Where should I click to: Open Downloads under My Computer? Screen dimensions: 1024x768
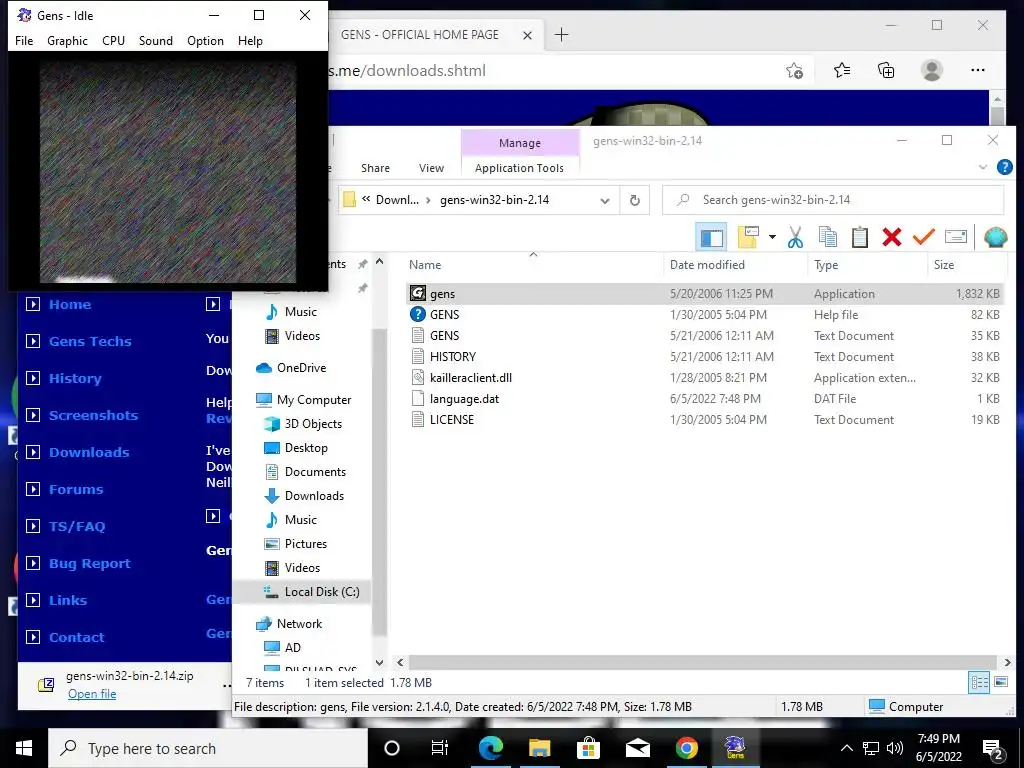314,496
